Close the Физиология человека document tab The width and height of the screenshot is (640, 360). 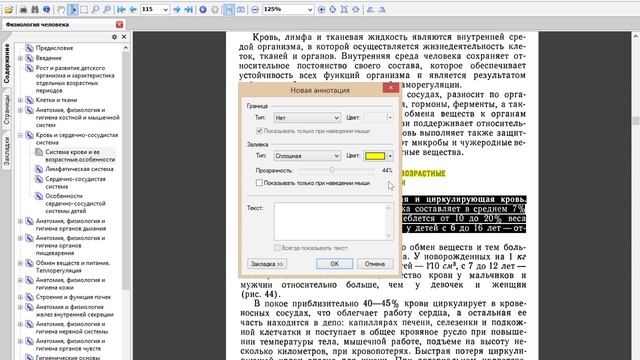coord(119,24)
